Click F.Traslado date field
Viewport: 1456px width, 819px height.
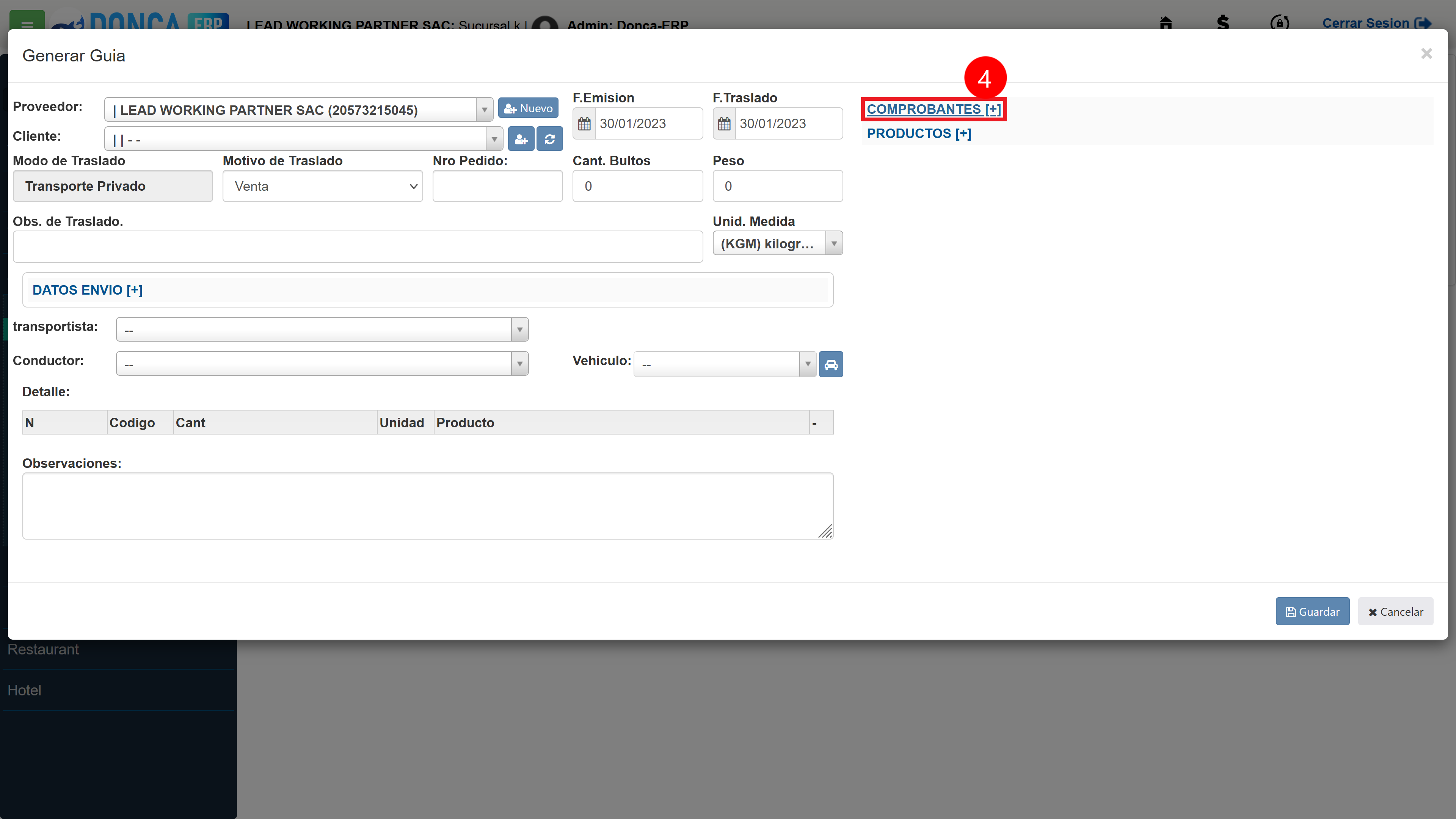pyautogui.click(x=789, y=124)
